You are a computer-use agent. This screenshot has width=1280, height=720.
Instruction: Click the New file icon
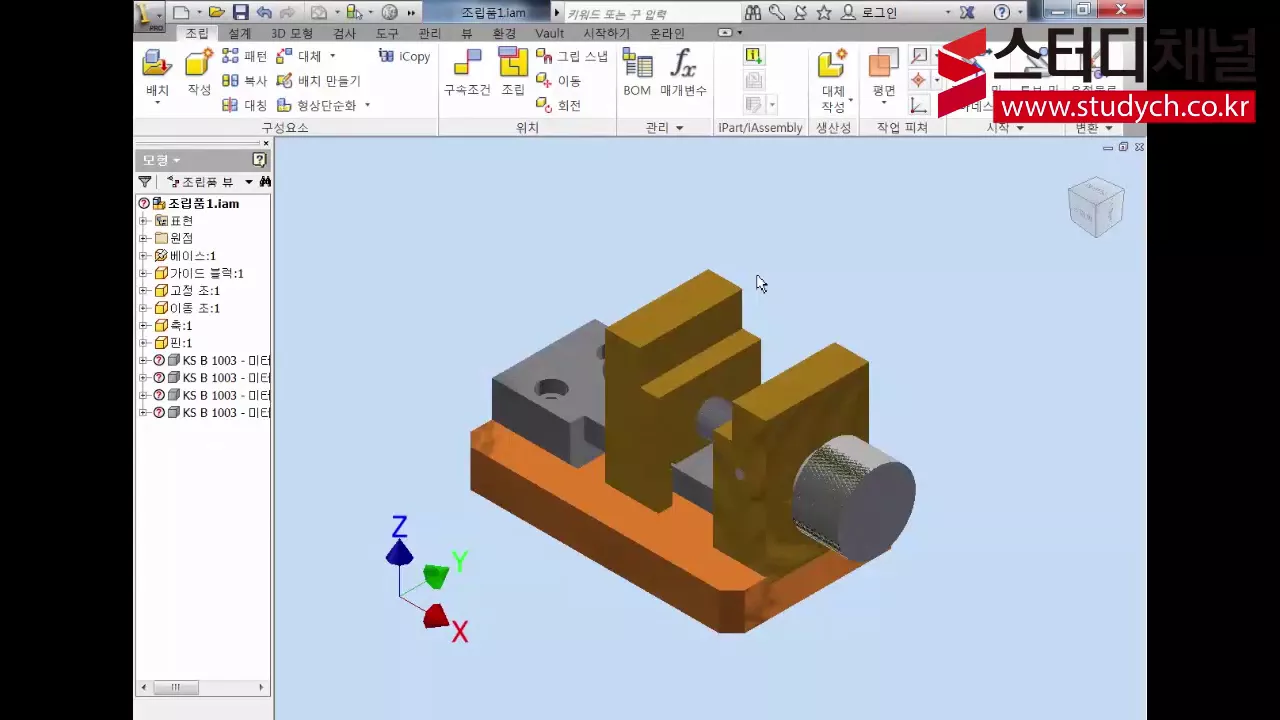(x=181, y=12)
